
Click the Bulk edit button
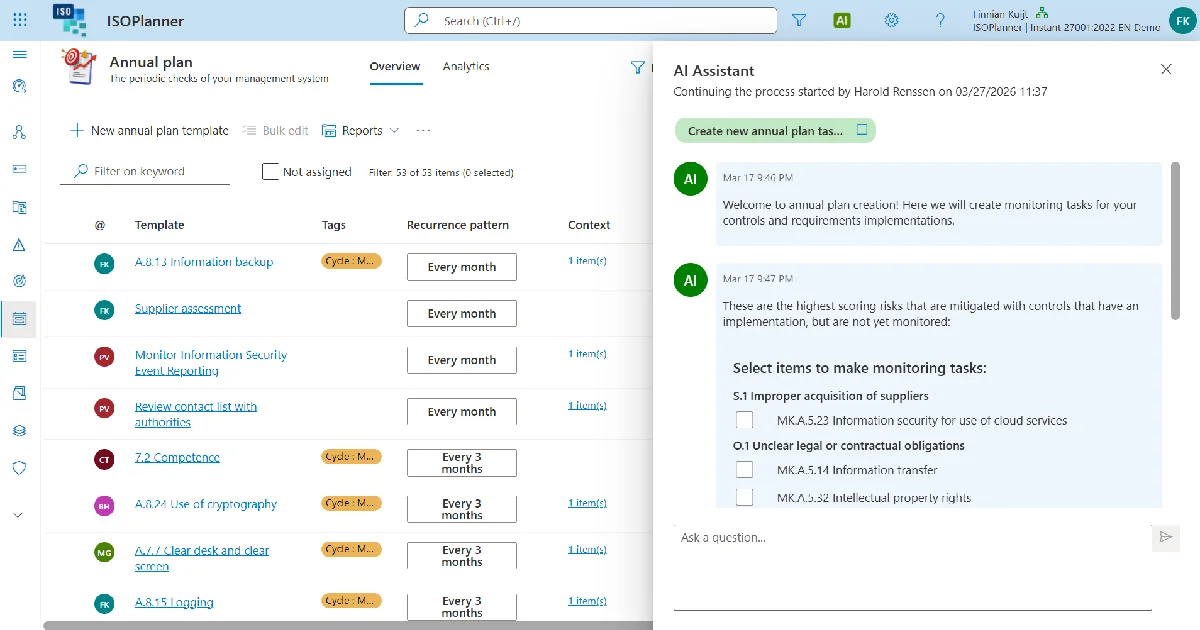click(x=275, y=131)
